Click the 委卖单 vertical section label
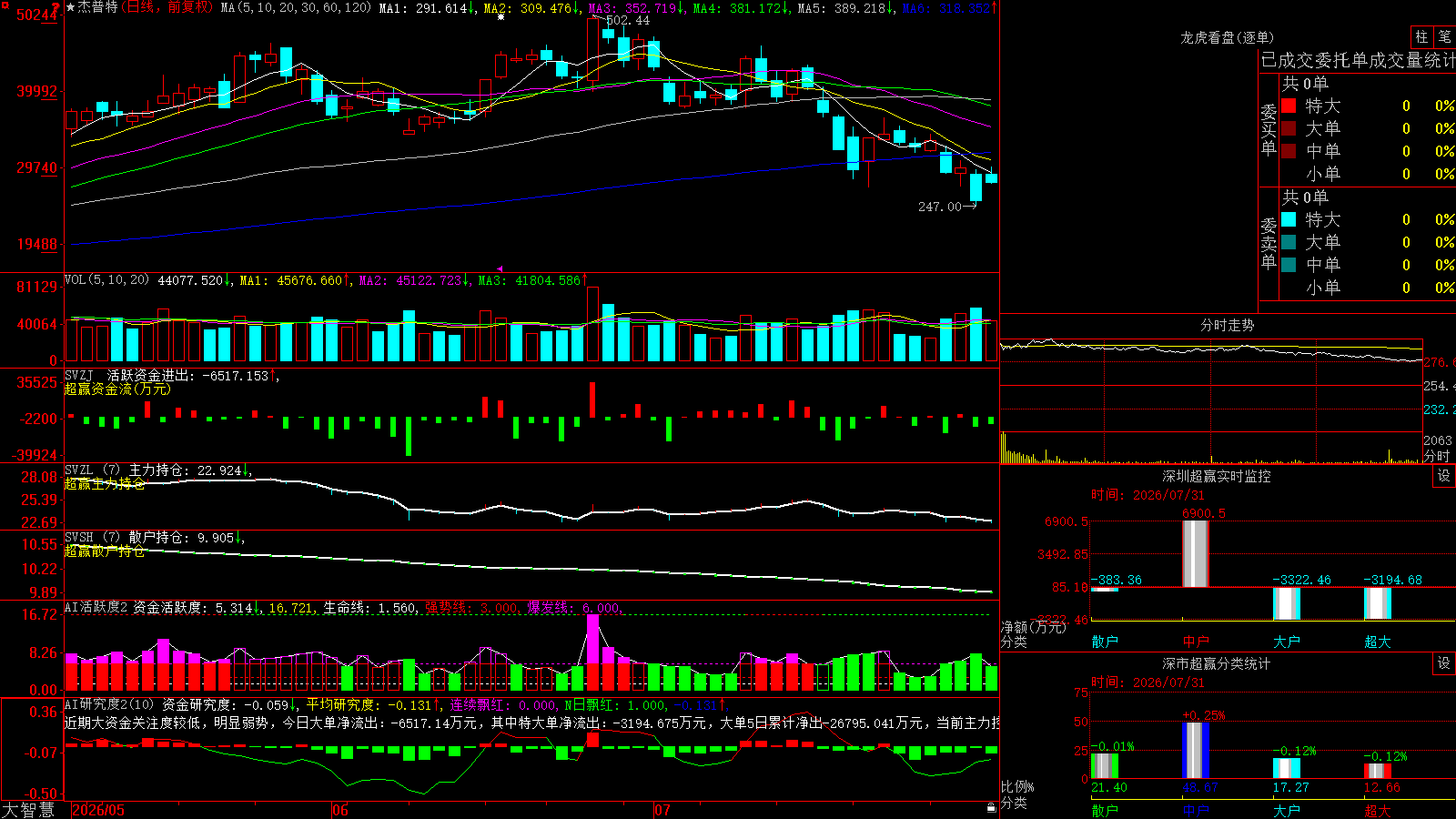Screen dimensions: 1456x819 (1269, 243)
